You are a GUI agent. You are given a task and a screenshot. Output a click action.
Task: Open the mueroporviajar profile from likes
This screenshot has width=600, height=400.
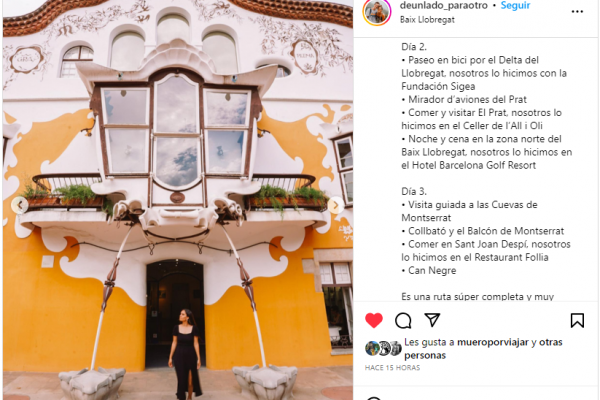coord(493,342)
